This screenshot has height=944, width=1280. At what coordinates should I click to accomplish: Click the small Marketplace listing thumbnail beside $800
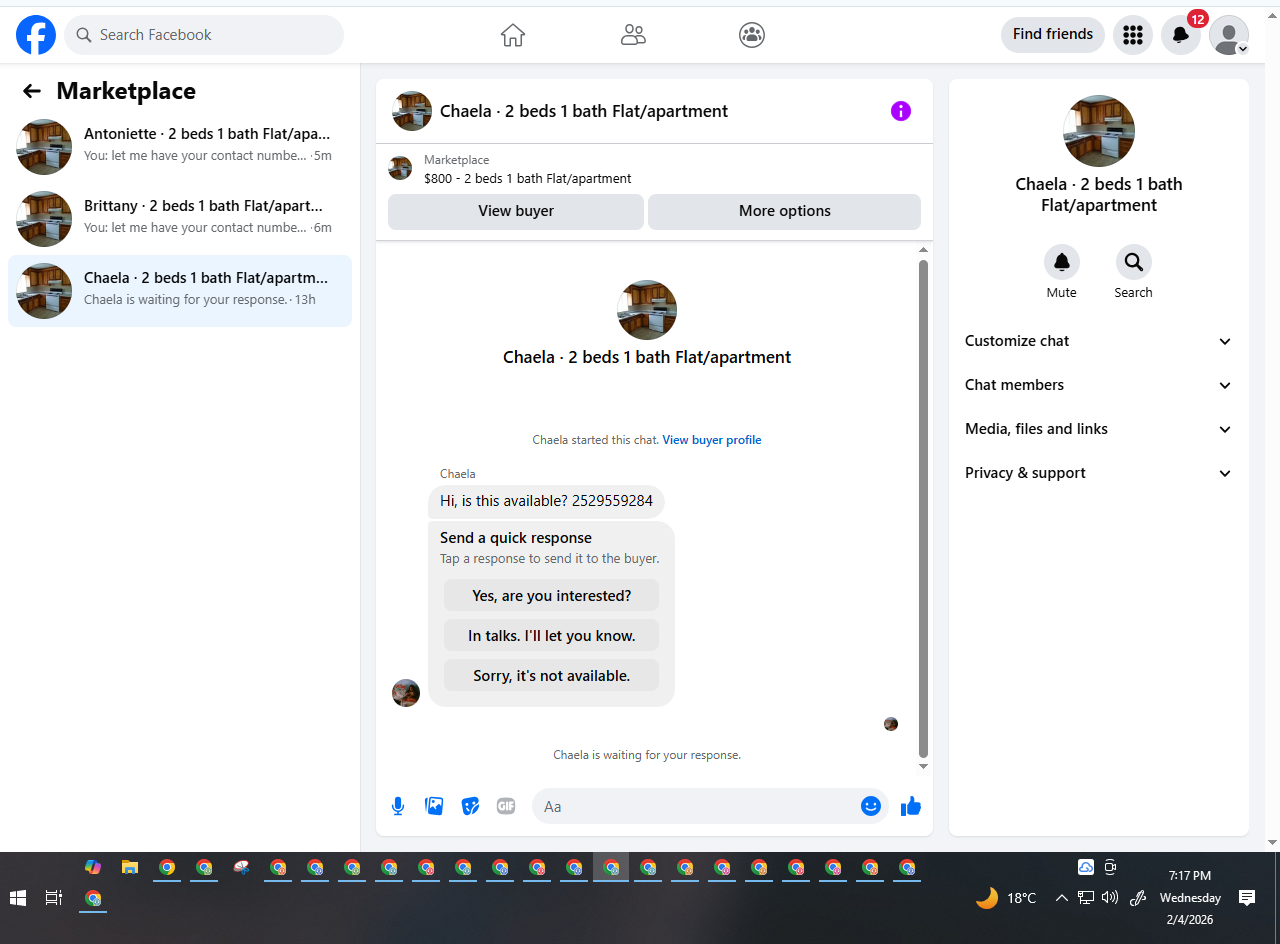click(400, 168)
